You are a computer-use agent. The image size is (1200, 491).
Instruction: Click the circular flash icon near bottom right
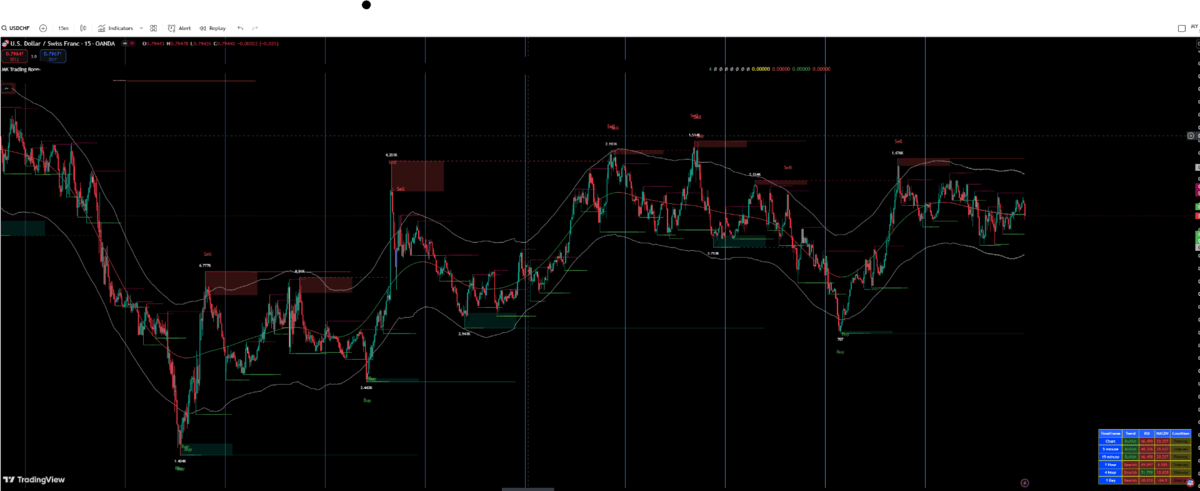[1025, 482]
